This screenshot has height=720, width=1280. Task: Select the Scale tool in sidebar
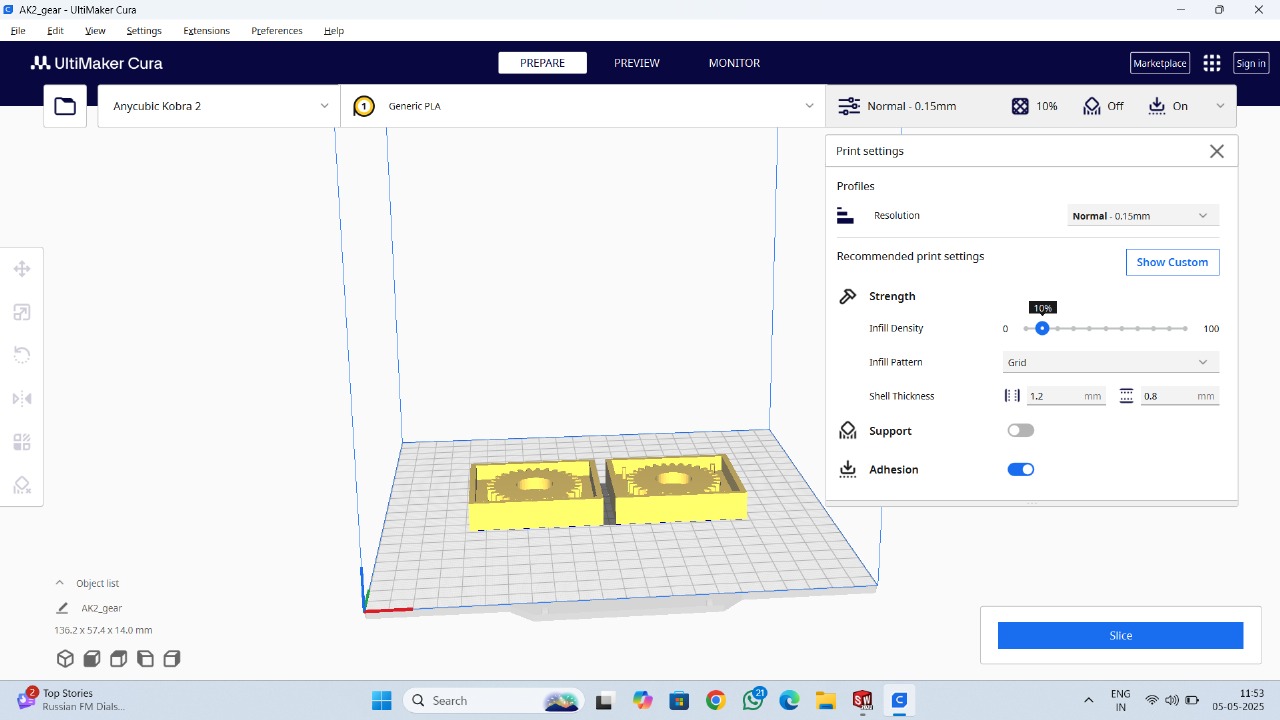click(22, 312)
